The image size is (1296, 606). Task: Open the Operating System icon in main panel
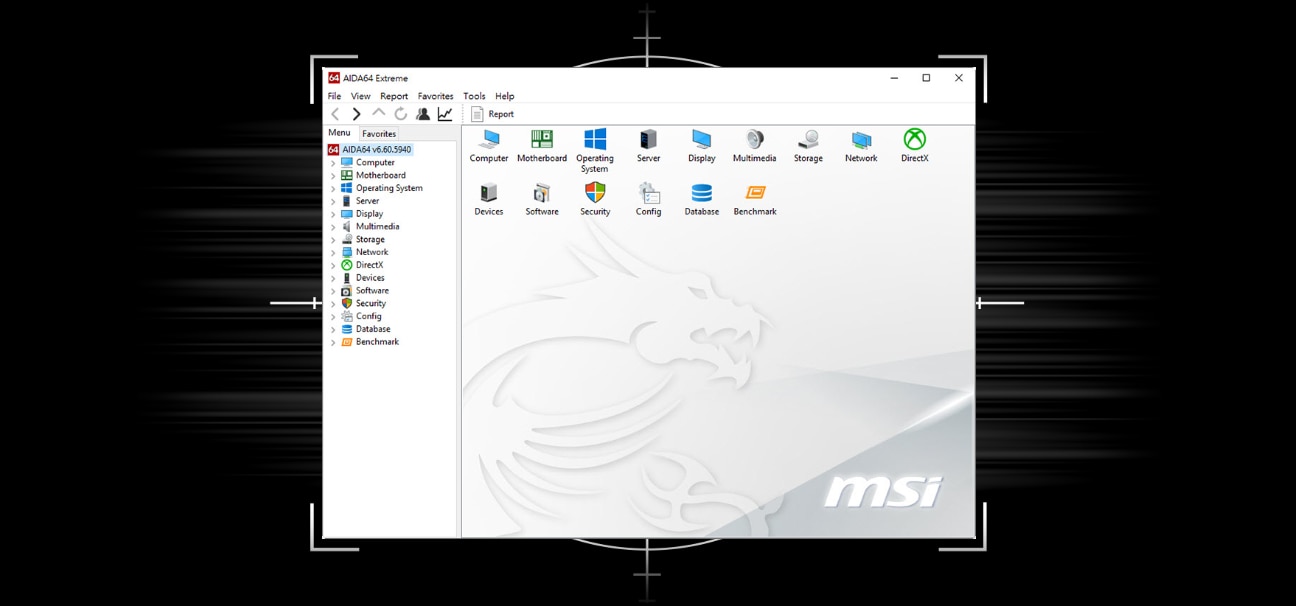click(595, 140)
